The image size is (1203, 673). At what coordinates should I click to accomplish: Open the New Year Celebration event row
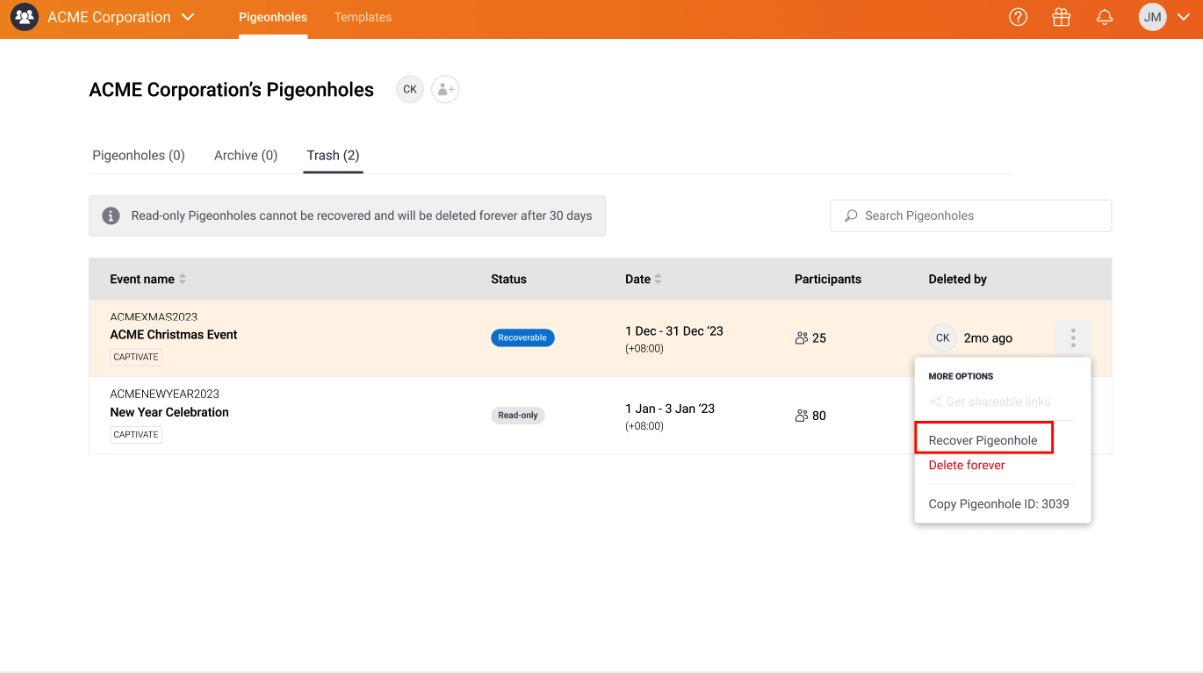tap(169, 412)
